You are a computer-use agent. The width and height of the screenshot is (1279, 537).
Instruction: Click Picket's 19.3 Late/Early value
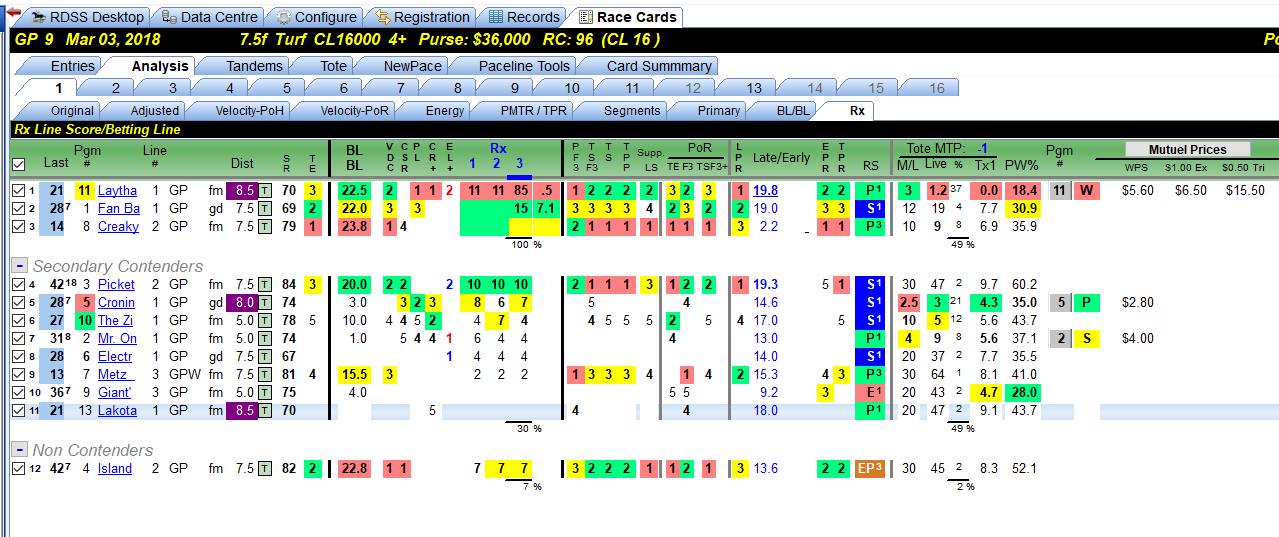click(766, 284)
